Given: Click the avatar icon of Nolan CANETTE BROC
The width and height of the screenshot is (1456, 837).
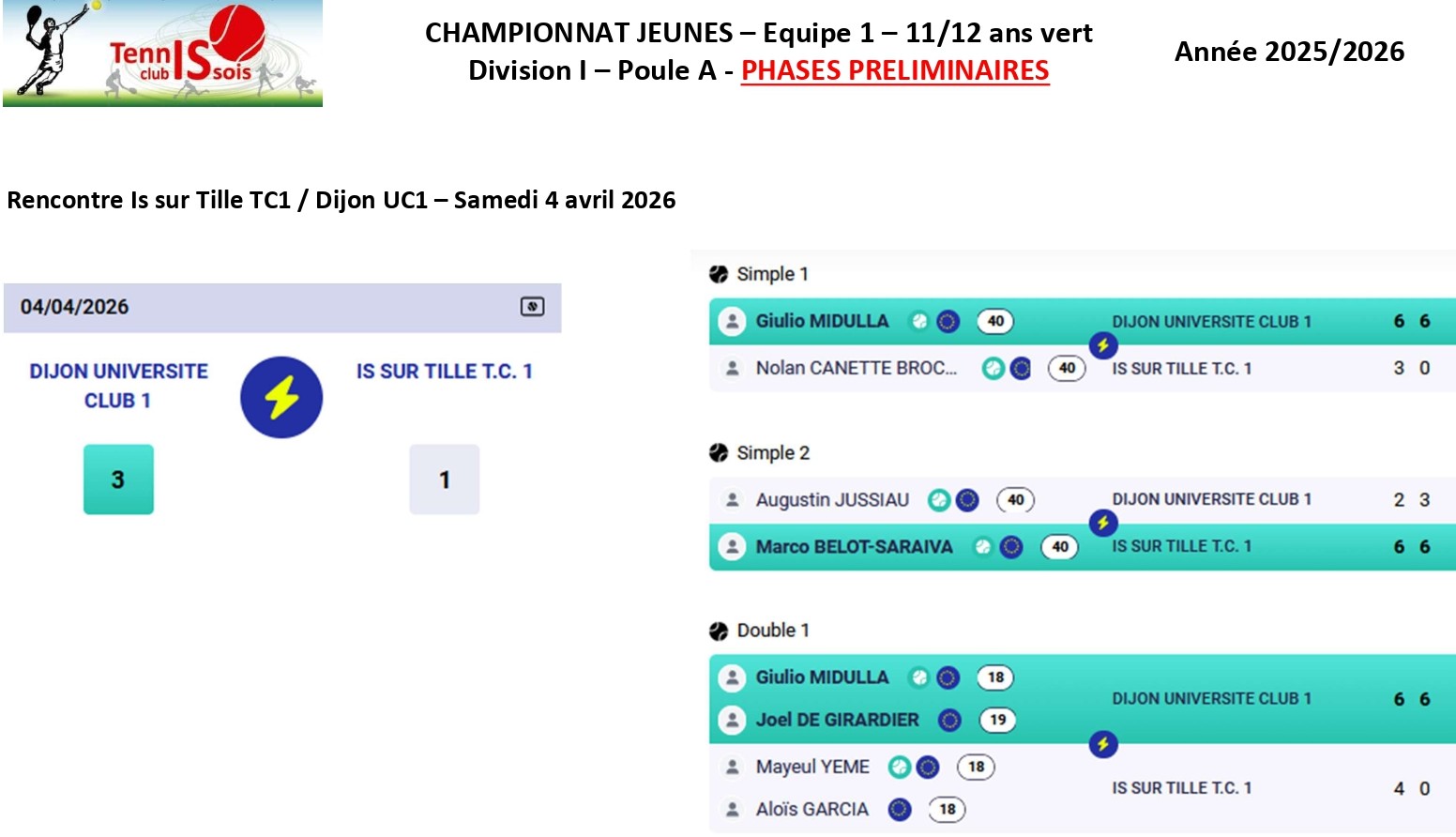Looking at the screenshot, I should 732,369.
